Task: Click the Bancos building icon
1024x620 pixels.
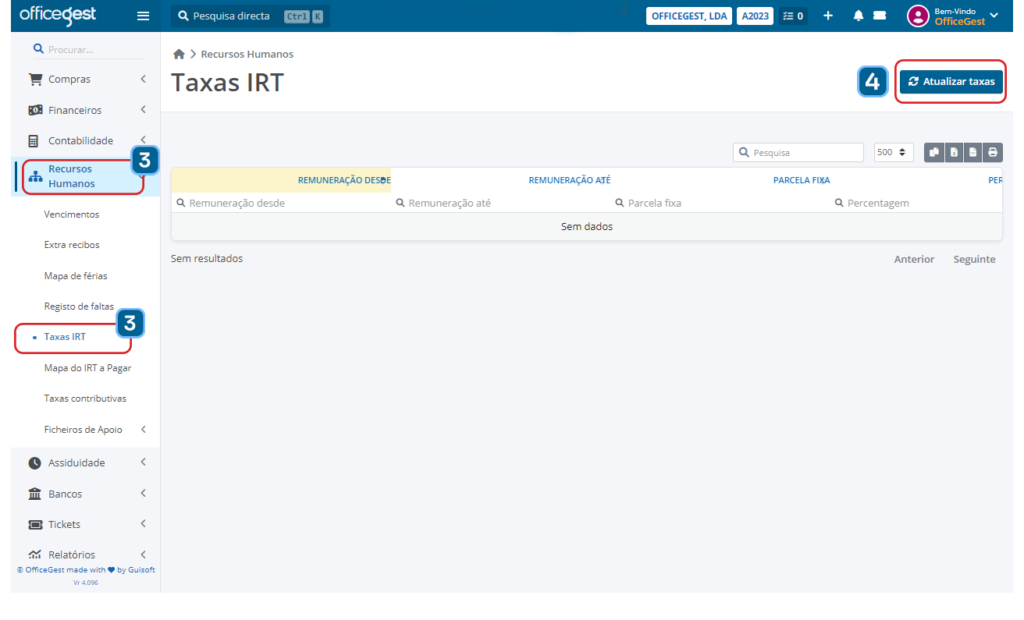Action: [x=35, y=493]
